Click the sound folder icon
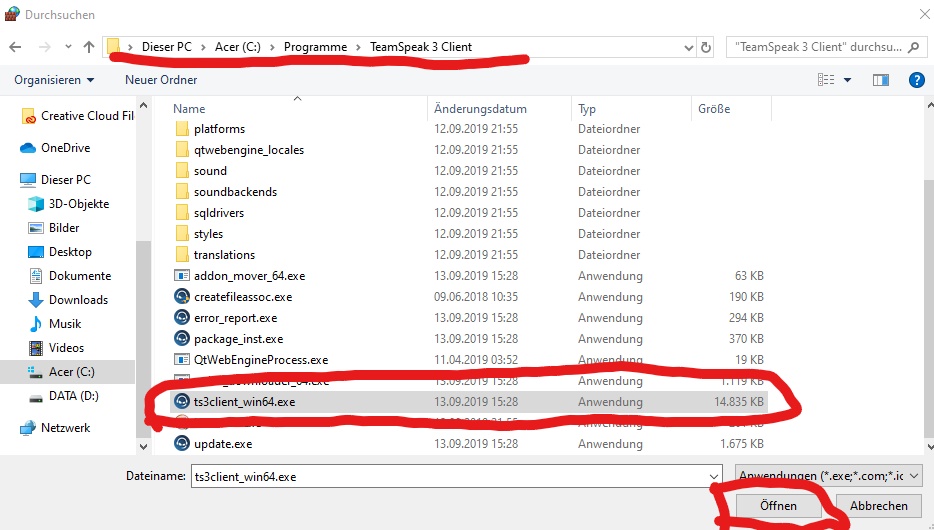This screenshot has height=530, width=934. tap(182, 171)
